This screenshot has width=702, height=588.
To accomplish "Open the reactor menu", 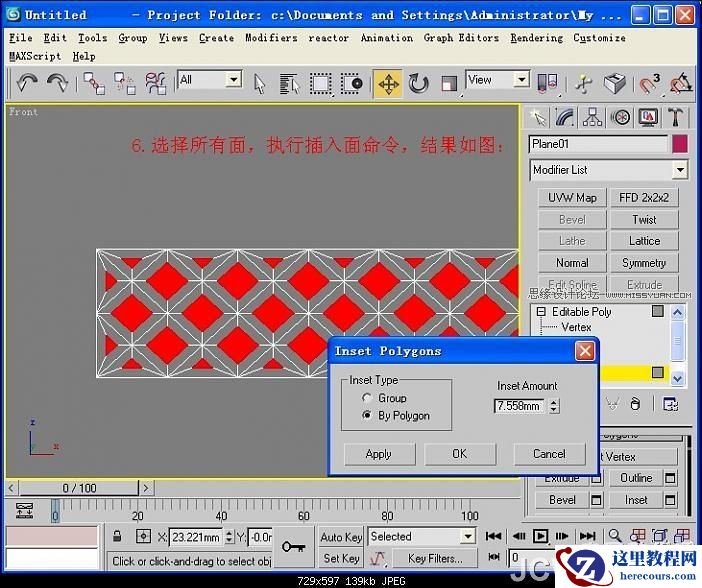I will [x=329, y=38].
